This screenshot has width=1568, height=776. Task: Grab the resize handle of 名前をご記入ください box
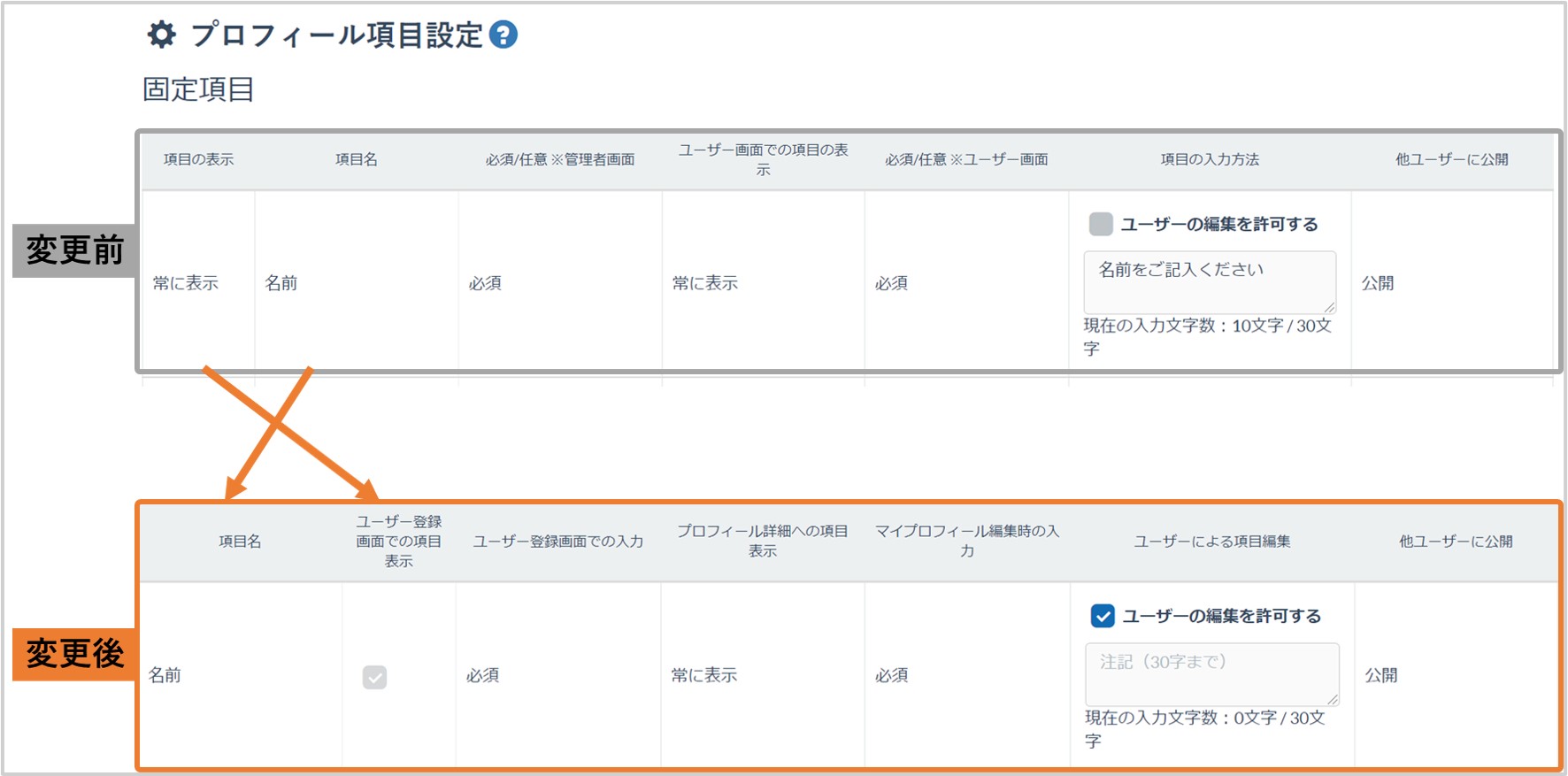coord(1329,307)
